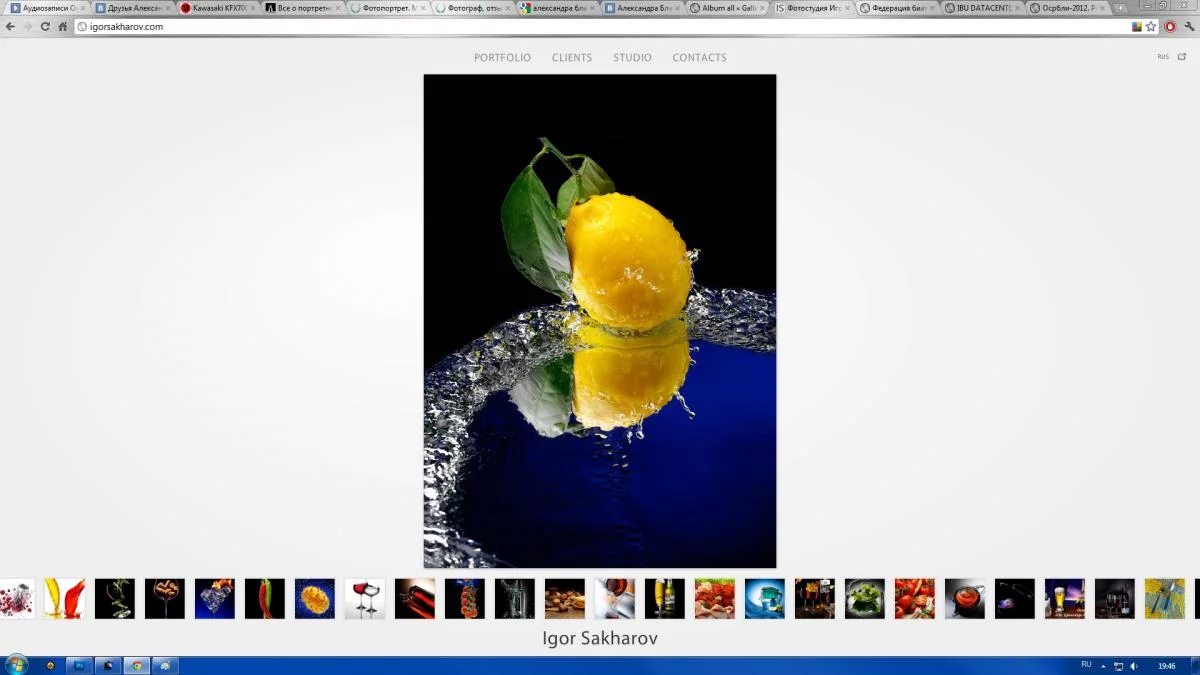Go to the browser home page icon
The image size is (1200, 675).
coord(63,27)
